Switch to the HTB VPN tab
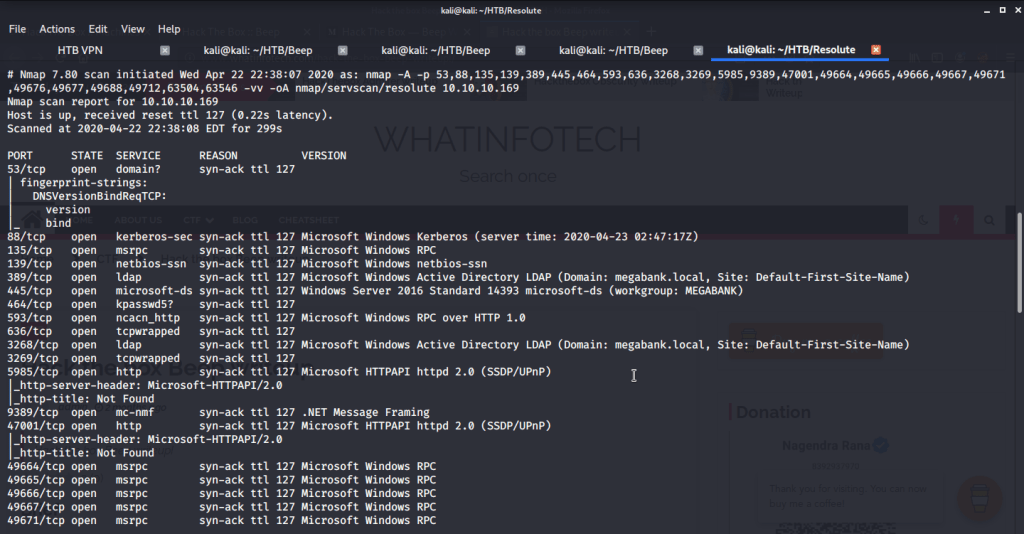This screenshot has height=534, width=1024. click(81, 50)
